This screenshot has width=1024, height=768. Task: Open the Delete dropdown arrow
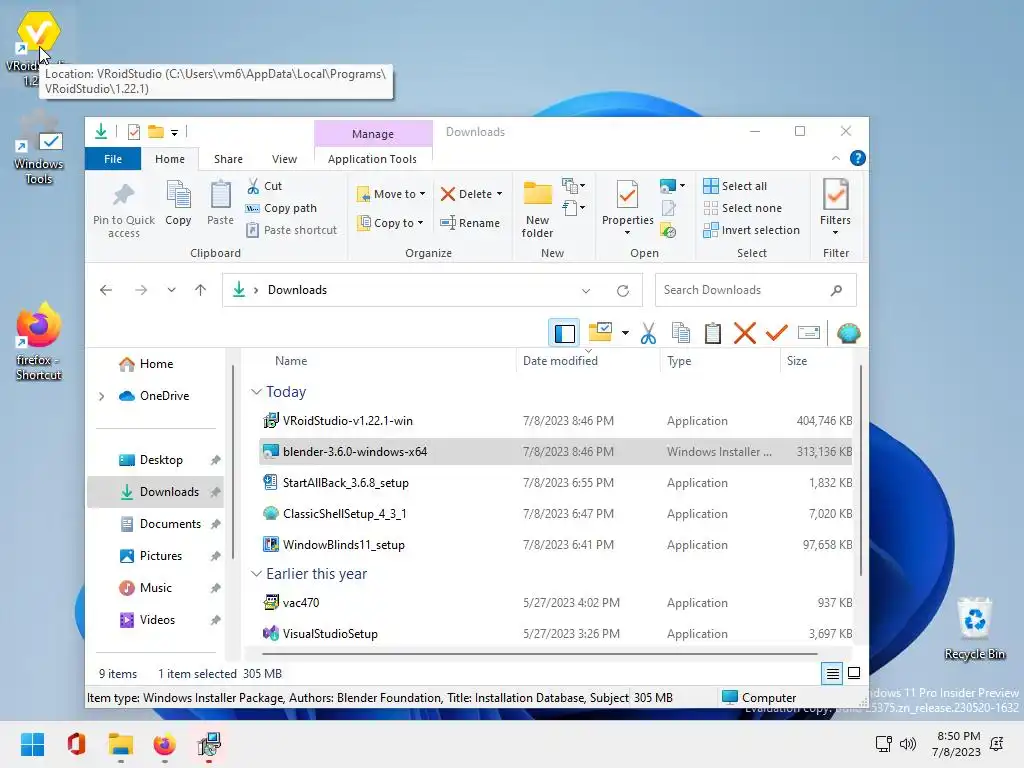[500, 194]
